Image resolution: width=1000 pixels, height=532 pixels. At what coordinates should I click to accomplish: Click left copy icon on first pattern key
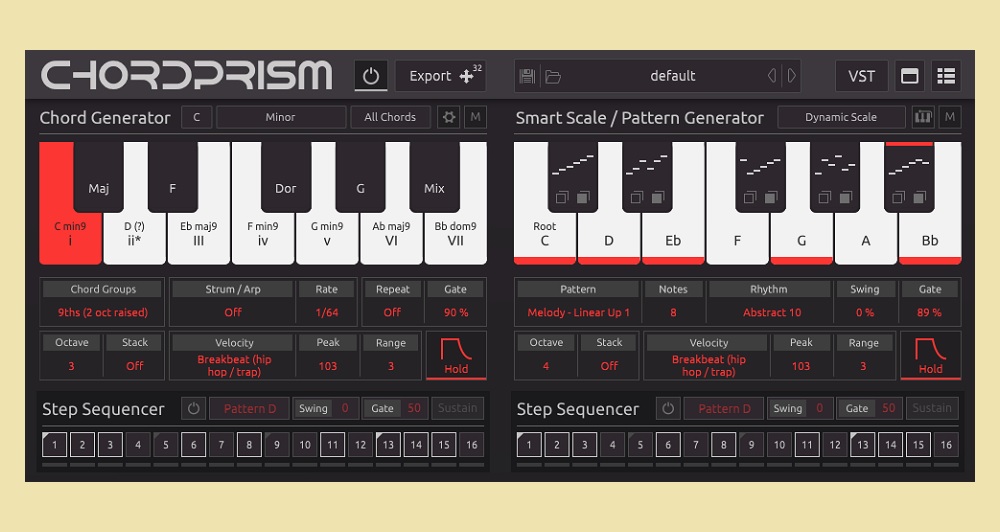(561, 197)
